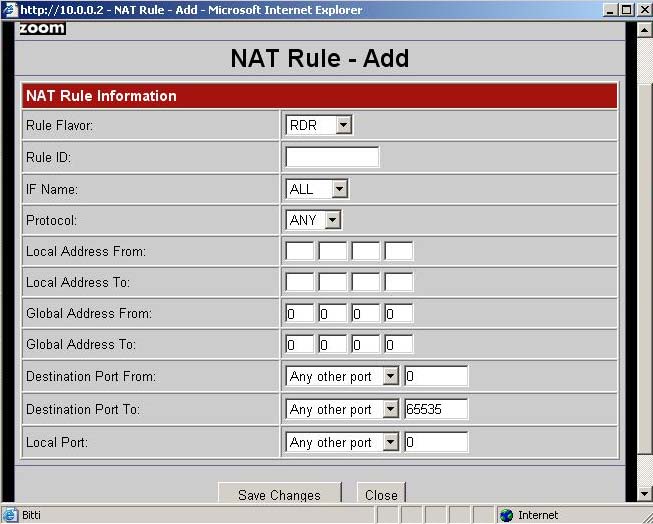Click the Zoom logo at page top
653x524 pixels.
(42, 28)
